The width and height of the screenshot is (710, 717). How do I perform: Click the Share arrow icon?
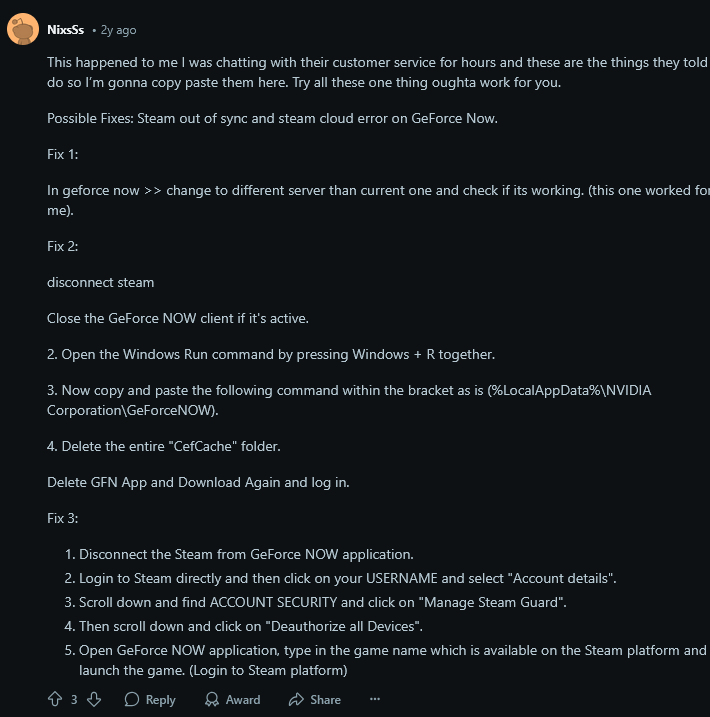296,700
